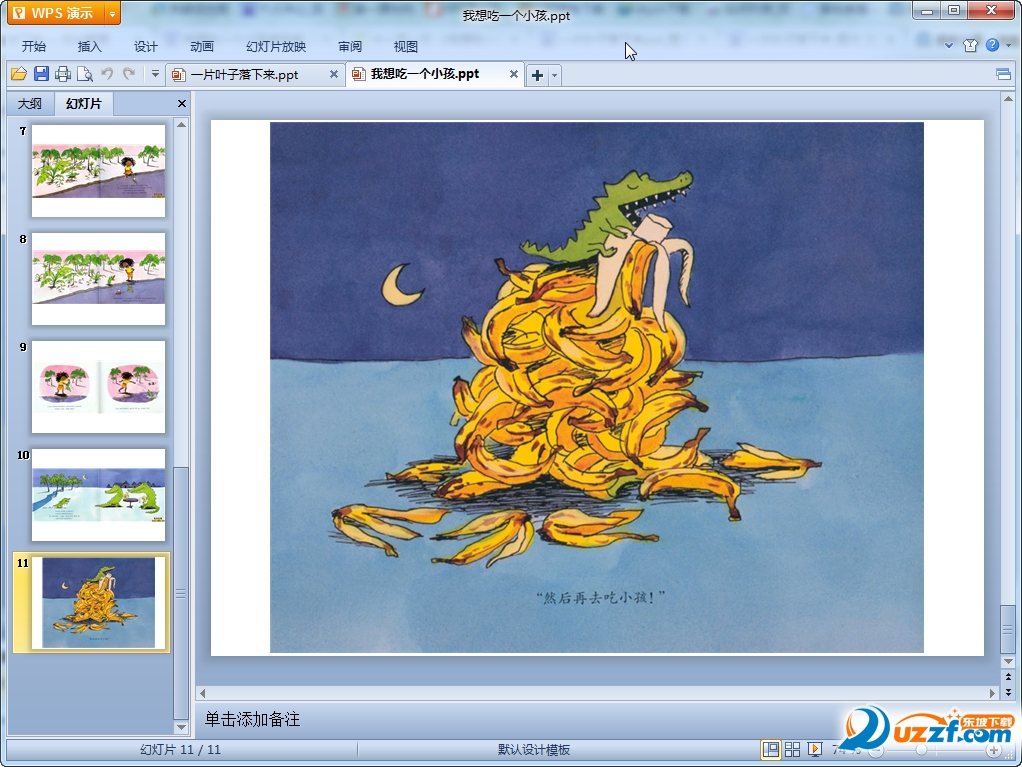Click the slide editor vertical scroll down arrow
Screen dimensions: 1022x767
pos(1008,663)
